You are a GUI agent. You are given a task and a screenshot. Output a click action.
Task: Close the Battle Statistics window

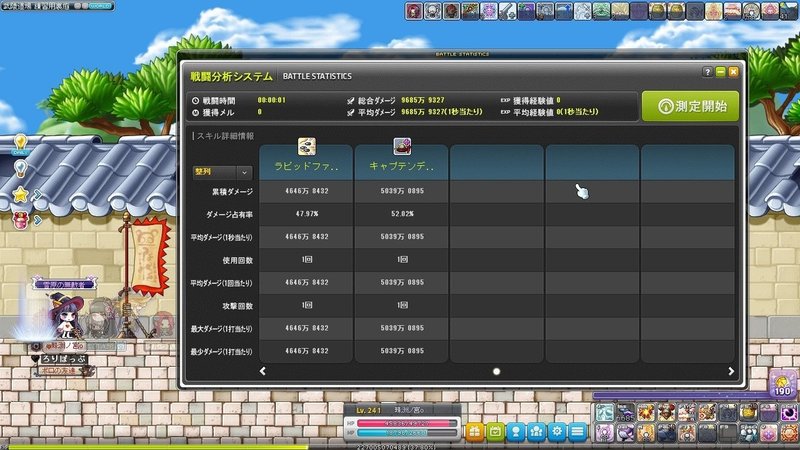[x=733, y=72]
